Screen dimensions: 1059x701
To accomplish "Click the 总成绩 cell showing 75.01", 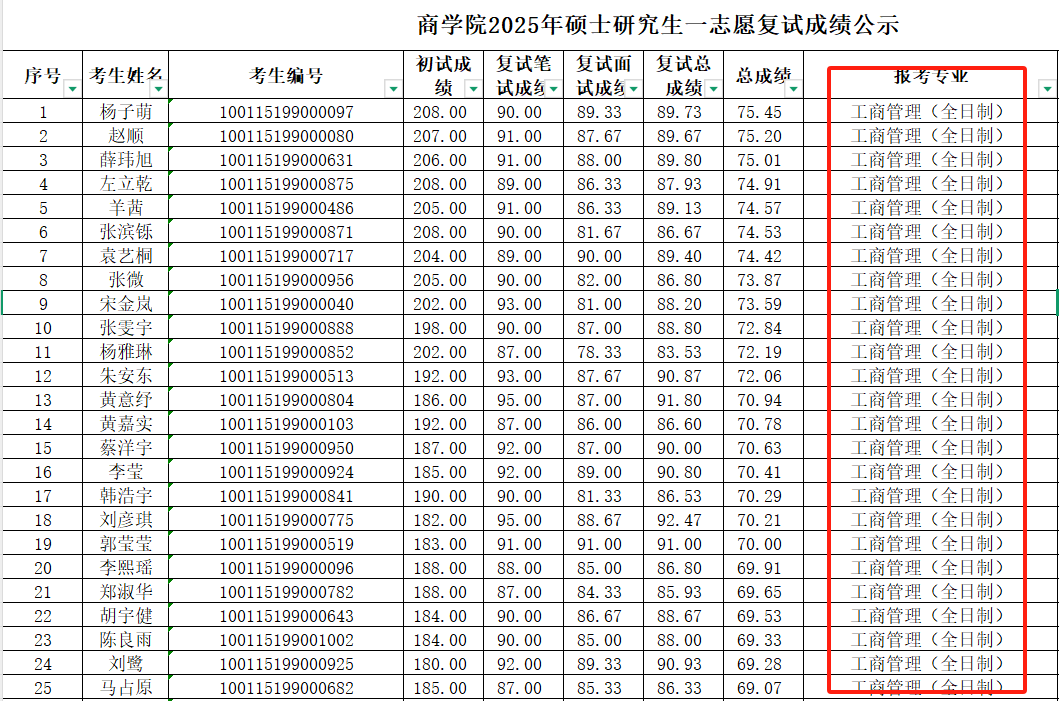I will [764, 160].
